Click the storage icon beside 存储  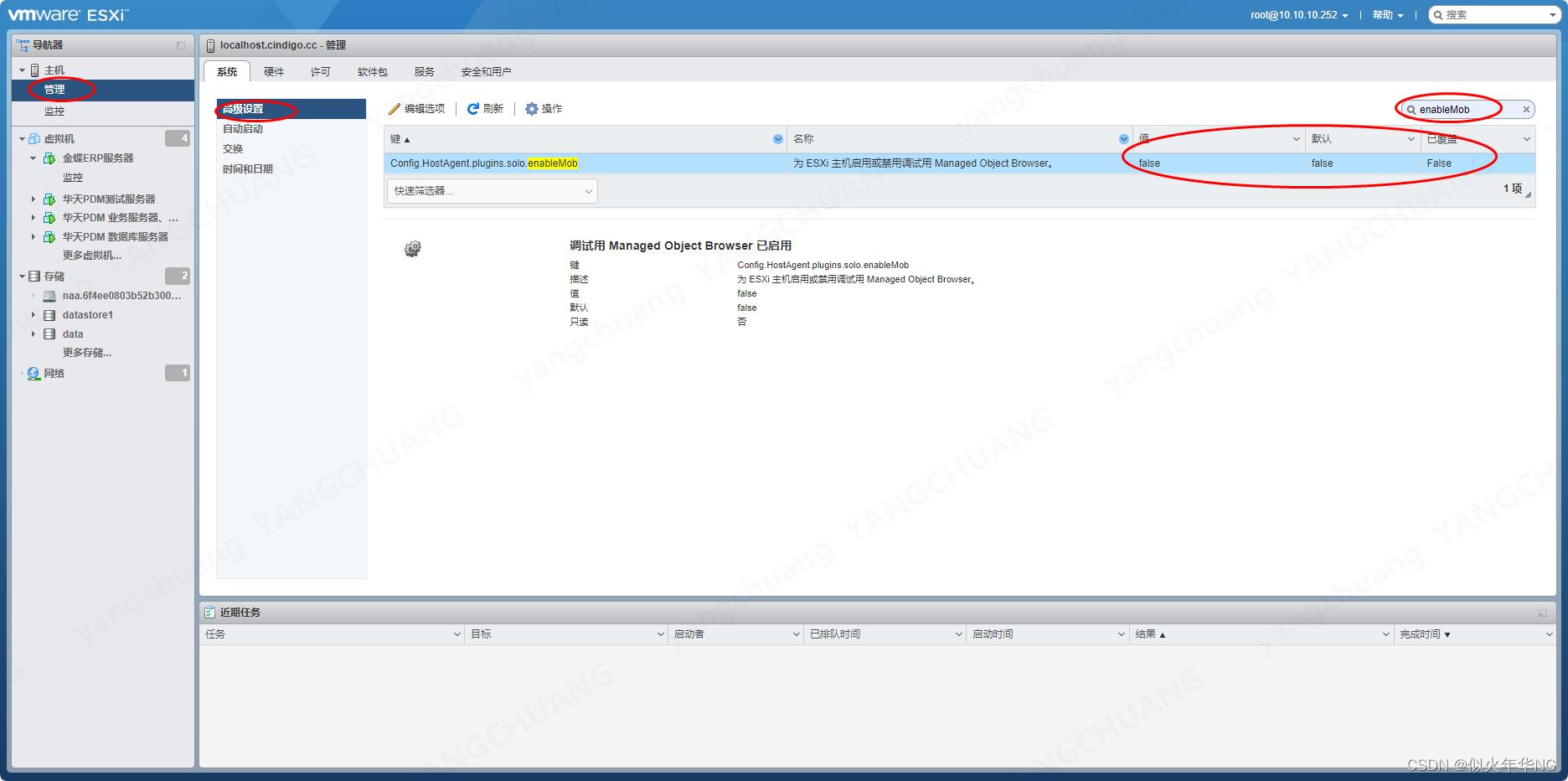tap(34, 277)
